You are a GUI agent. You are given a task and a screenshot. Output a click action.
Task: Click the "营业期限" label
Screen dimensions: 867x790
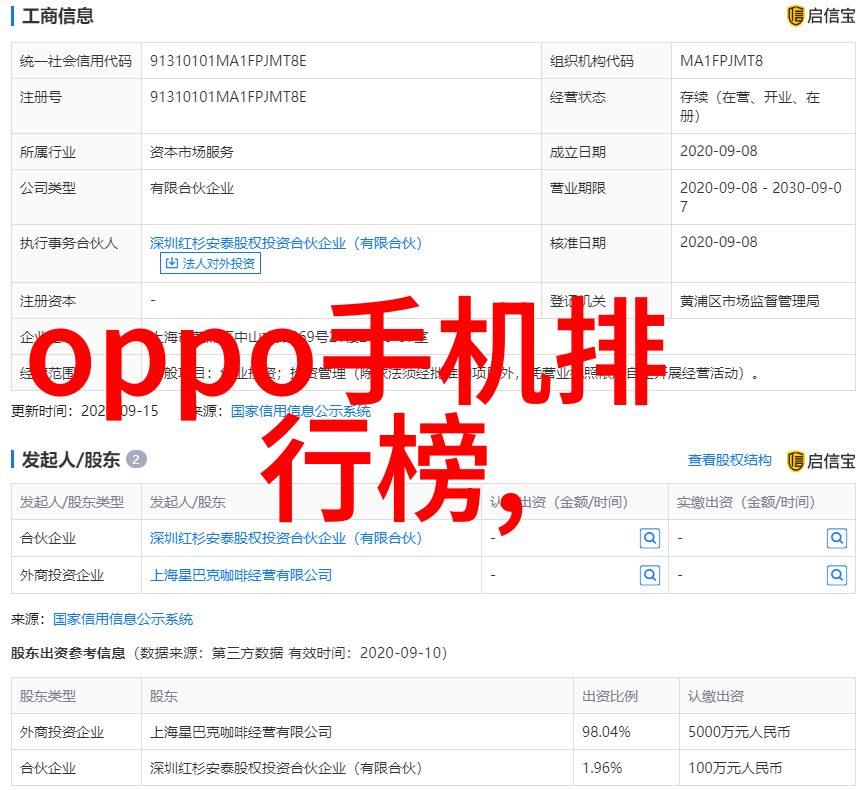pos(578,189)
